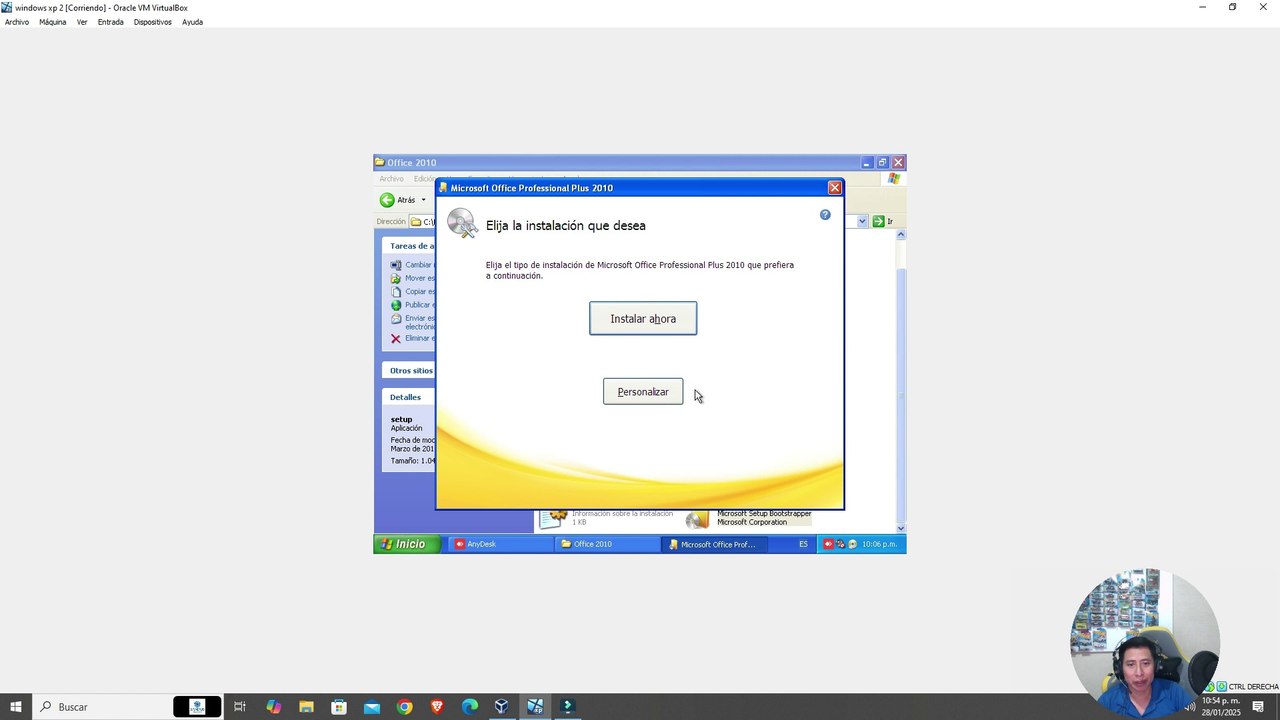Click the Mover este archivo task icon

pos(396,278)
